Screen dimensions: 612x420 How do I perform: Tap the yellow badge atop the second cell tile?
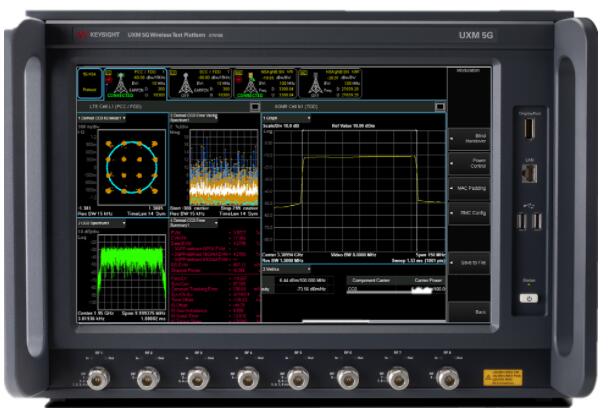173,73
